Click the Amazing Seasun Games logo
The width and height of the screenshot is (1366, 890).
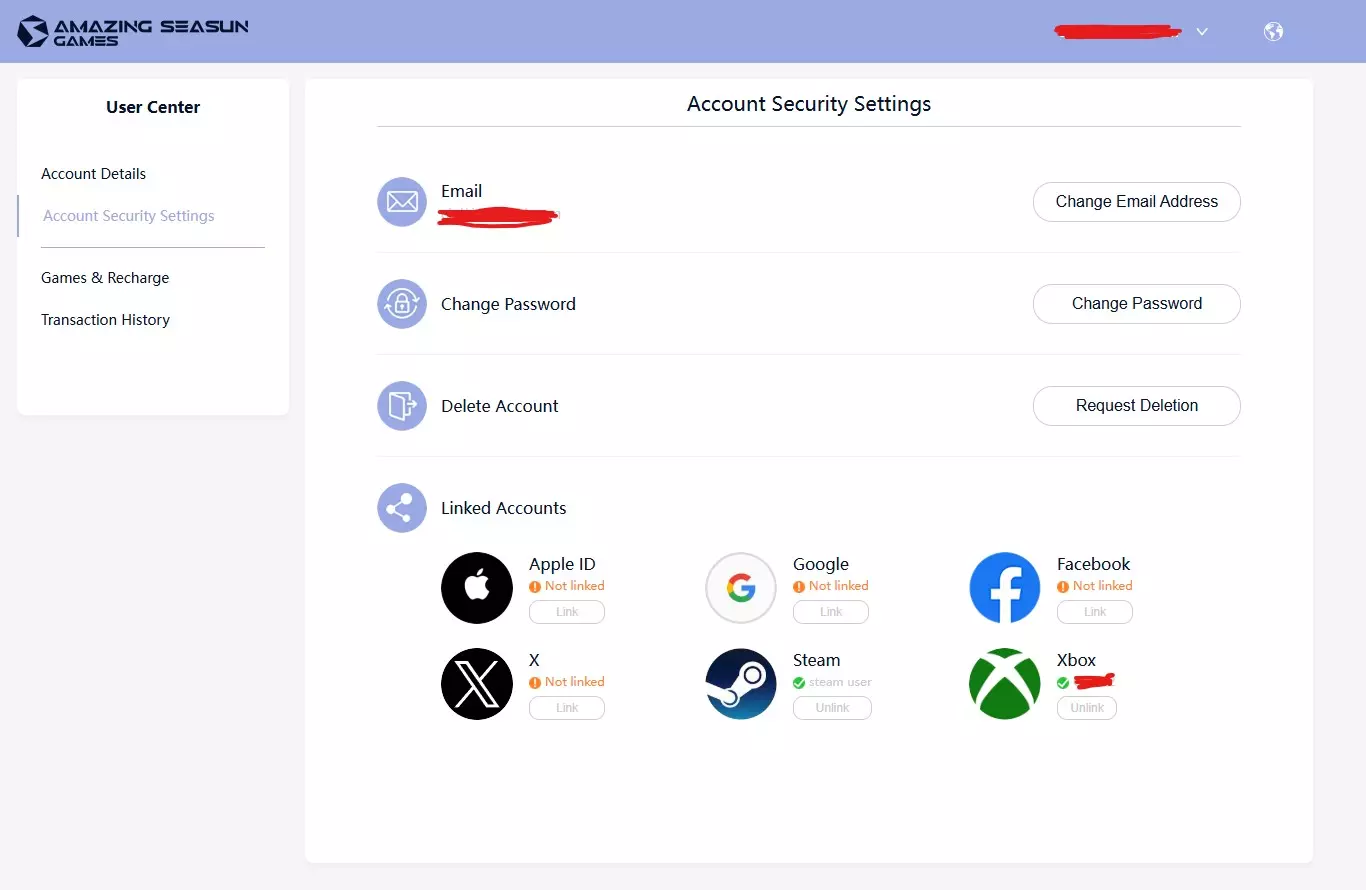click(133, 31)
